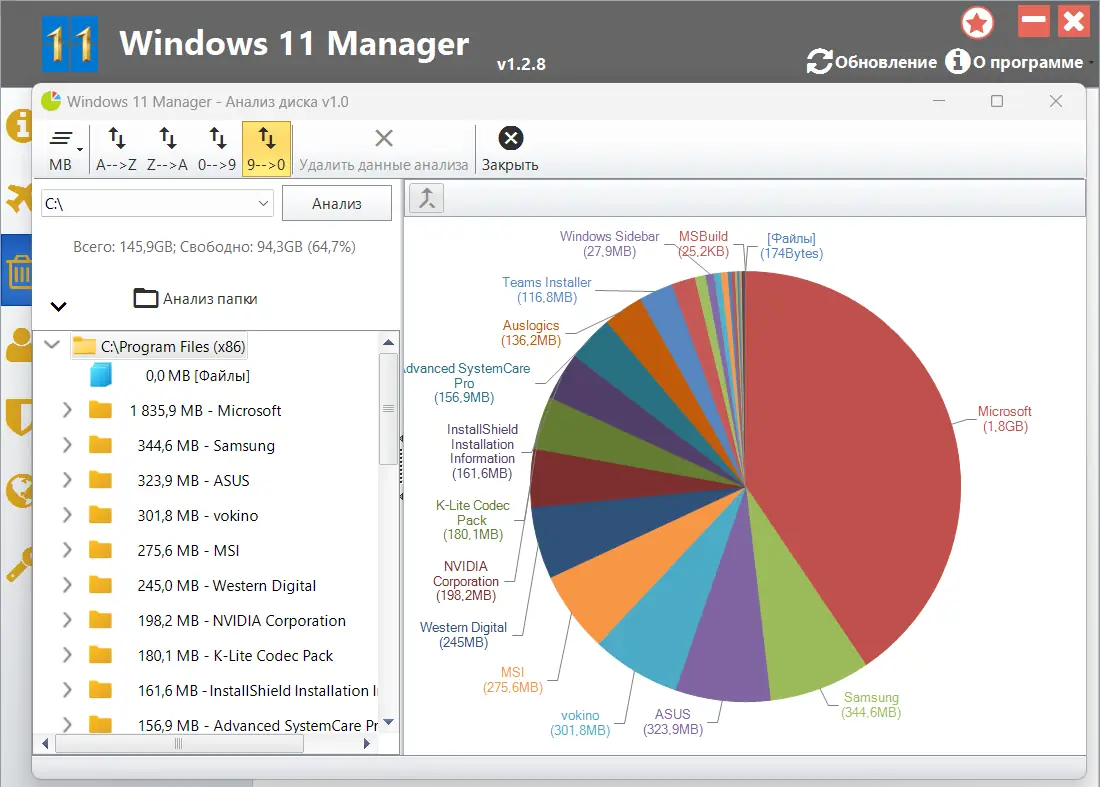Open the drive C:\ combo box
This screenshot has width=1100, height=787.
click(157, 203)
